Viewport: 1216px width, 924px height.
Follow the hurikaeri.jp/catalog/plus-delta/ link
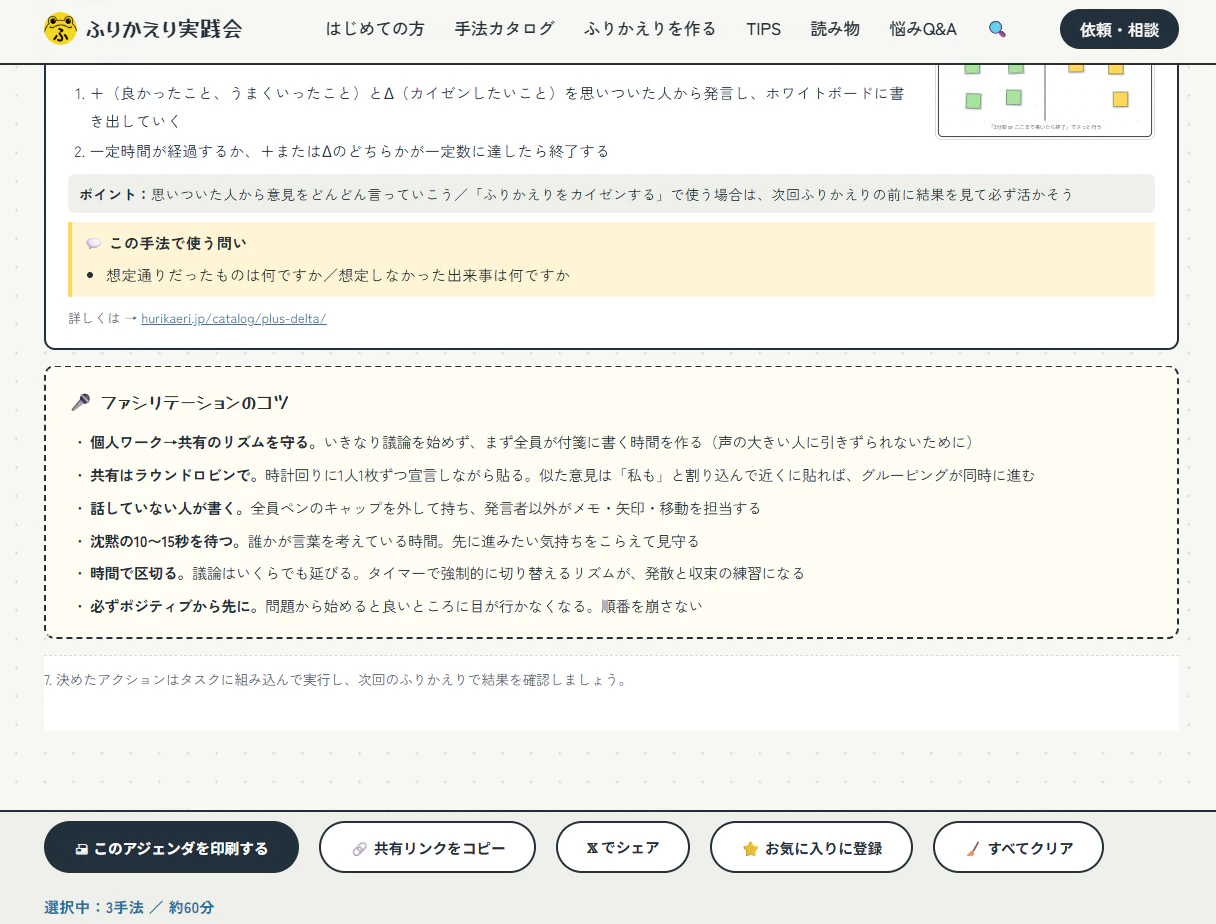click(x=234, y=318)
